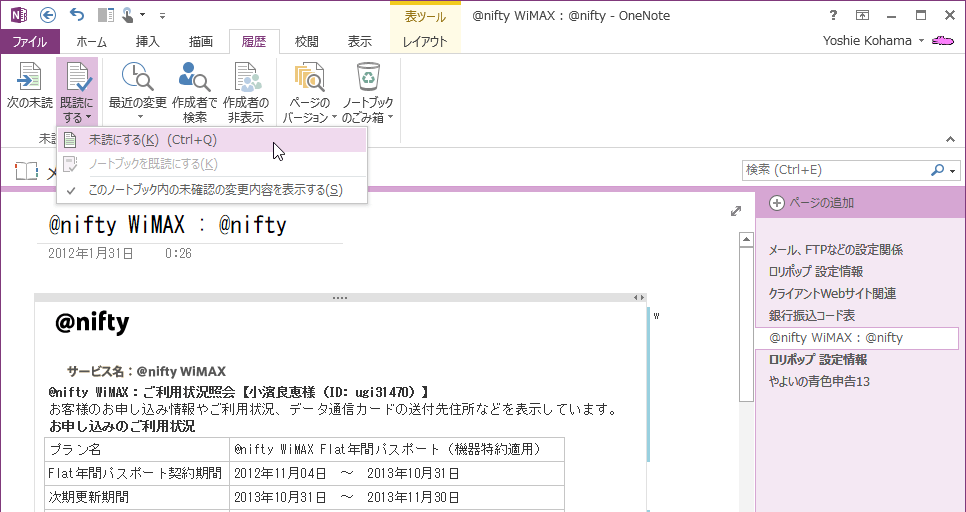966x512 pixels.
Task: Open bold unread ロリポップ 設定情報 page
Action: (818, 359)
